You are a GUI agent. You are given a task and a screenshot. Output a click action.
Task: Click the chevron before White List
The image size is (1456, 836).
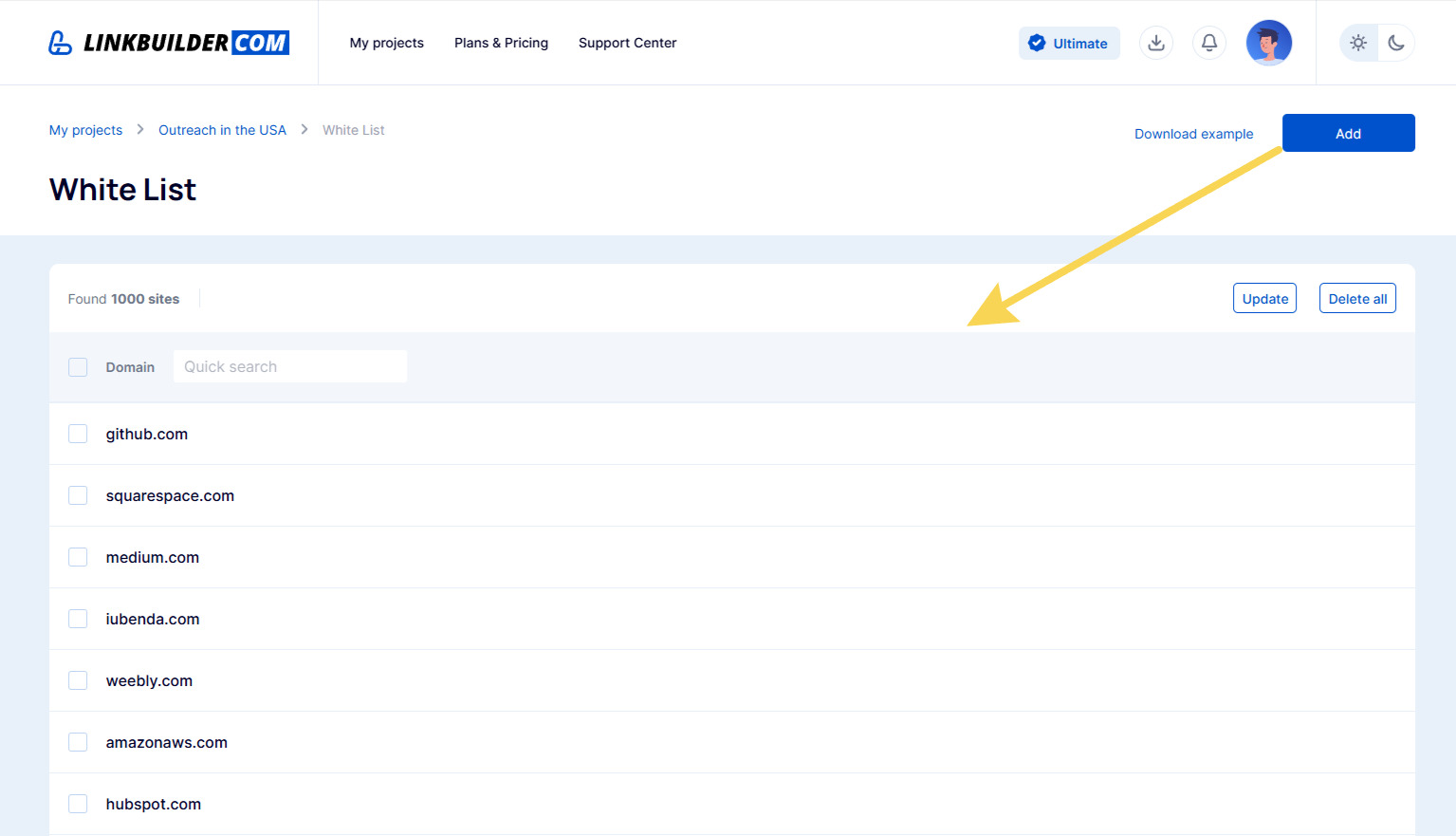click(x=304, y=129)
